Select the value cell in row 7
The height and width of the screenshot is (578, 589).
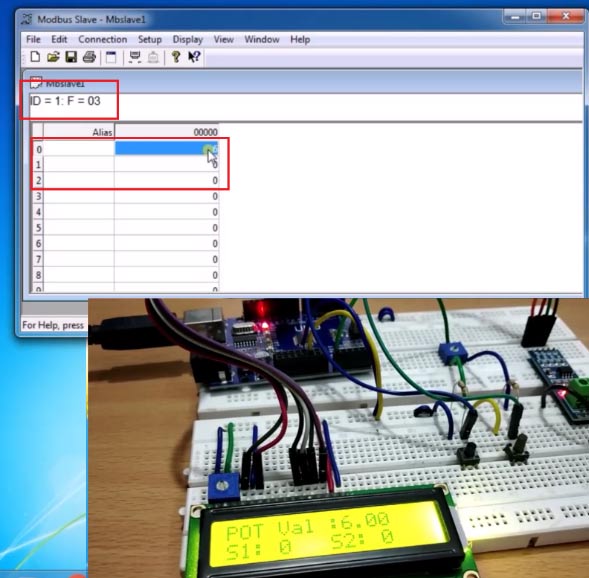166,259
